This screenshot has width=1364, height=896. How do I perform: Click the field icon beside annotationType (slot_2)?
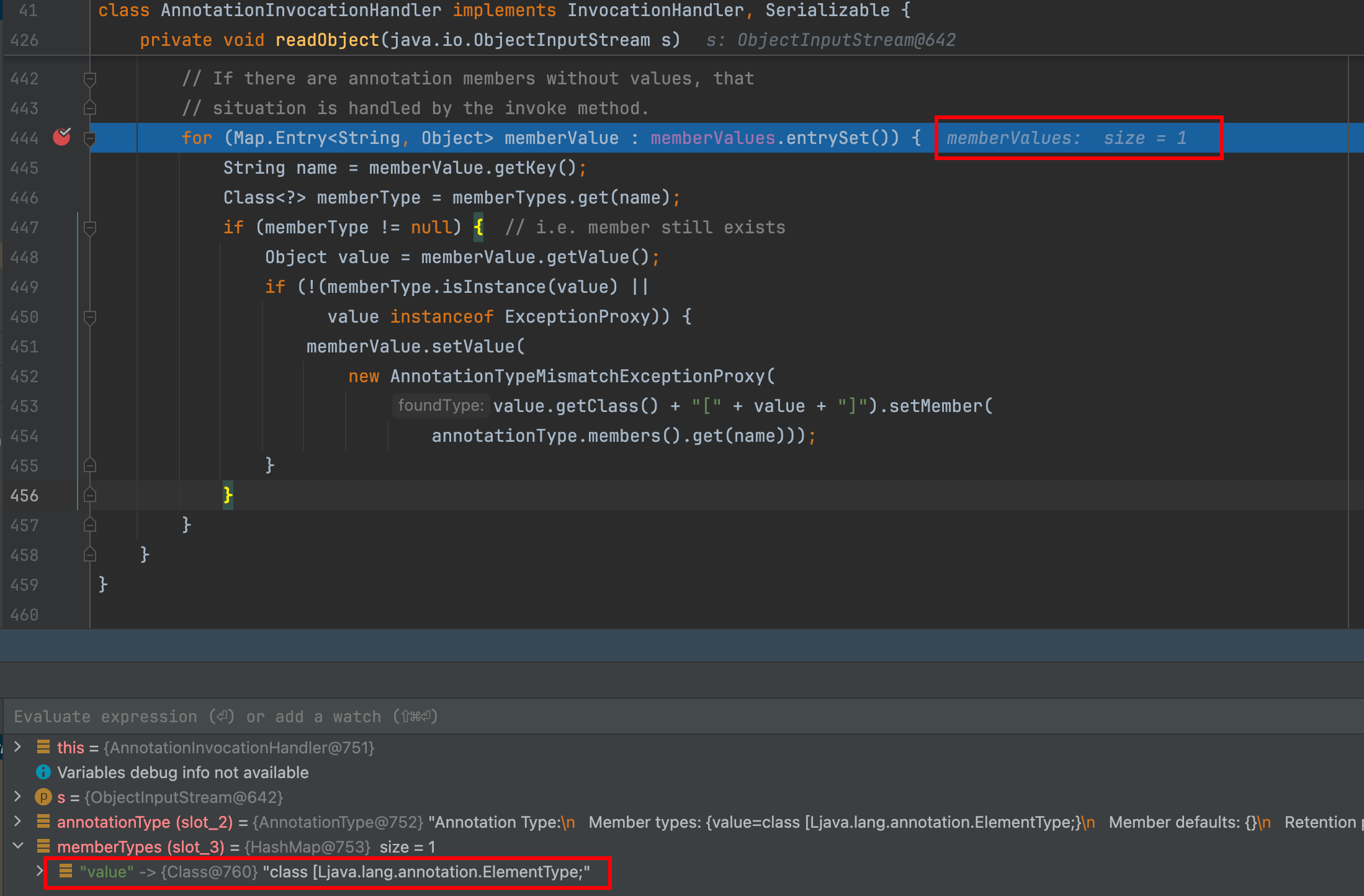43,822
